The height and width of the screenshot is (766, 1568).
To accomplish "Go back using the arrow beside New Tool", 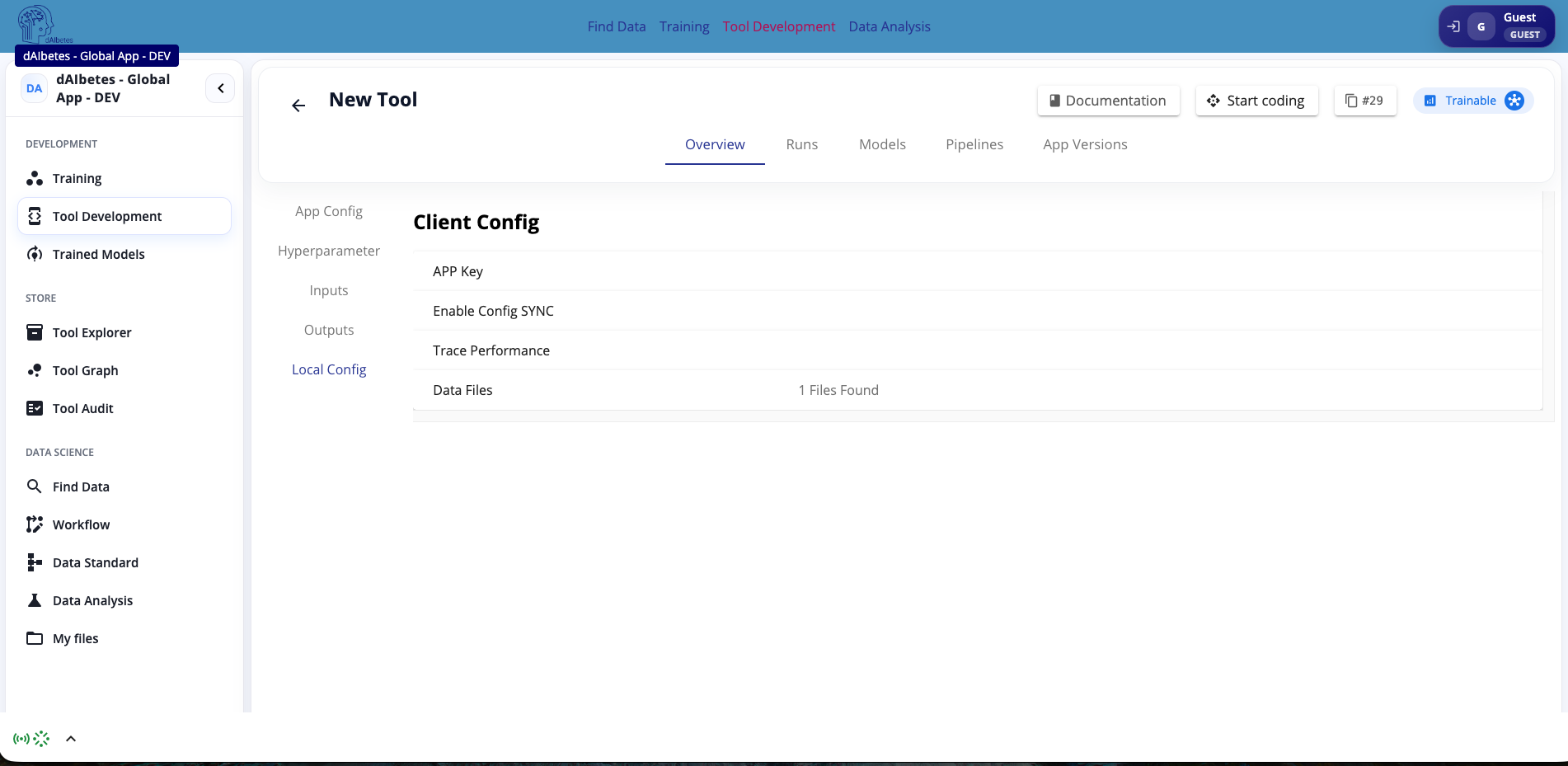I will pyautogui.click(x=298, y=106).
